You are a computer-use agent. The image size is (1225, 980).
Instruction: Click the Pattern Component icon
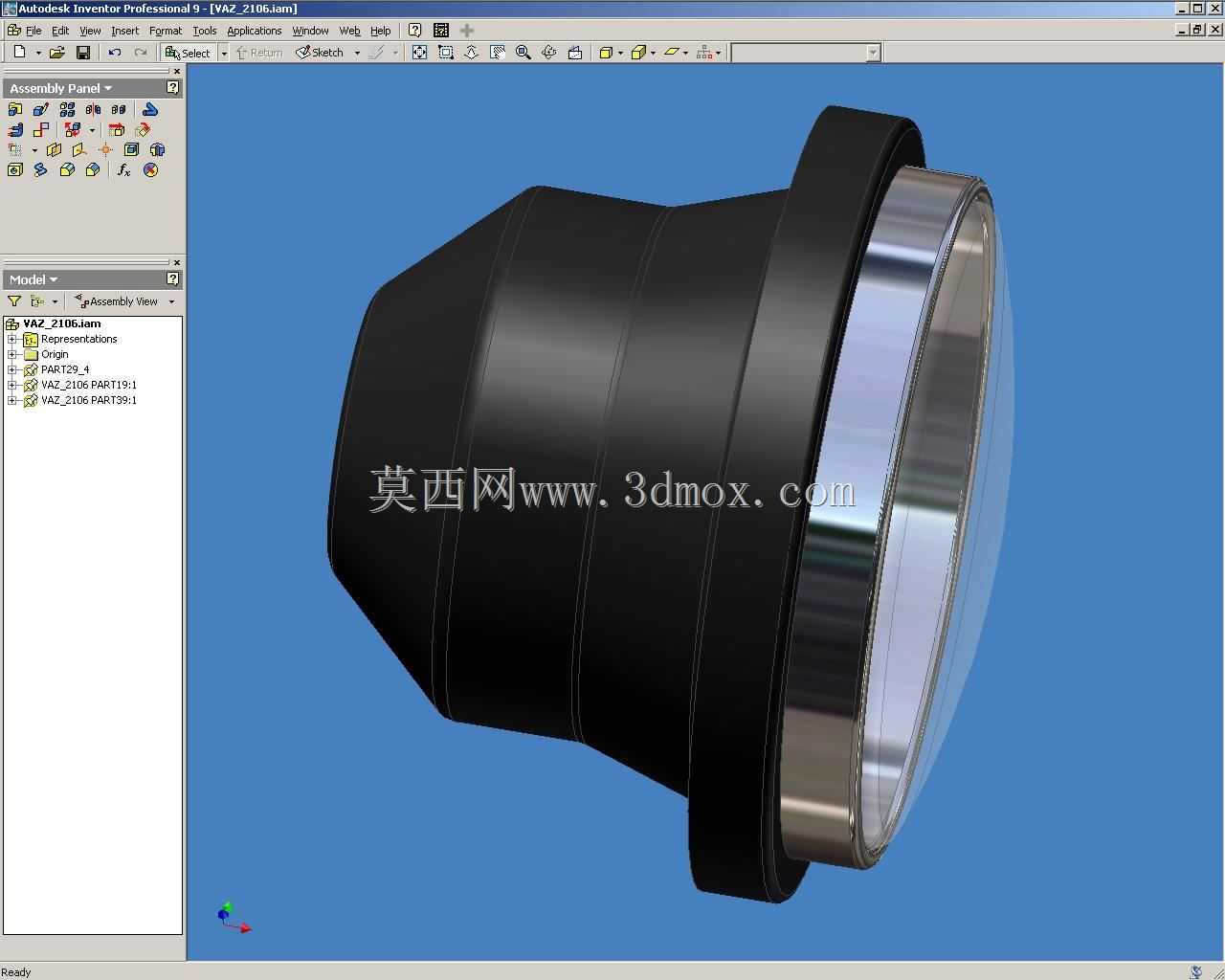point(67,110)
